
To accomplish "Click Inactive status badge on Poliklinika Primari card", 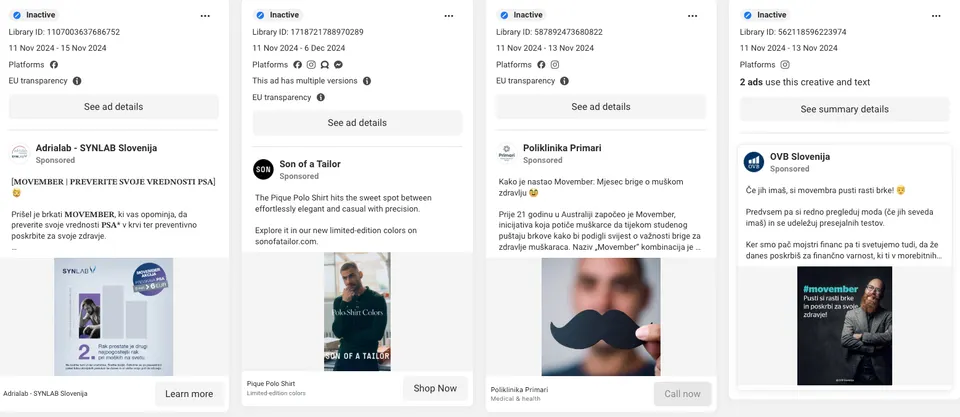I will pyautogui.click(x=521, y=15).
